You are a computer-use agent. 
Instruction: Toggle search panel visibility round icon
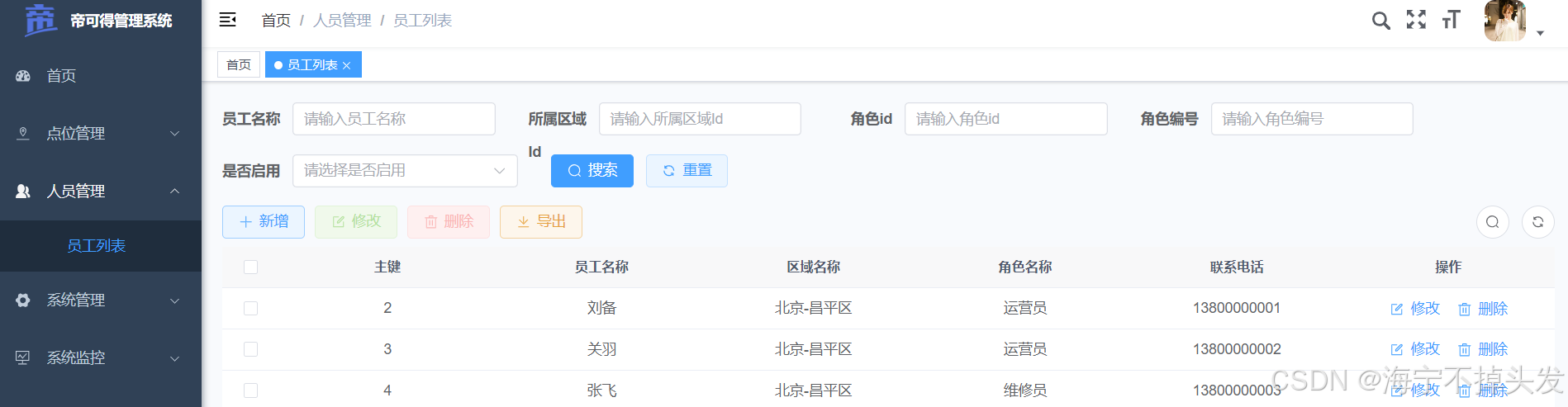coord(1493,222)
